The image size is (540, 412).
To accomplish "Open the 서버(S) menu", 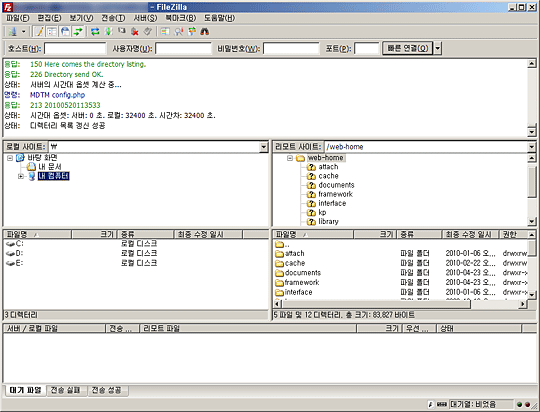I will point(145,18).
